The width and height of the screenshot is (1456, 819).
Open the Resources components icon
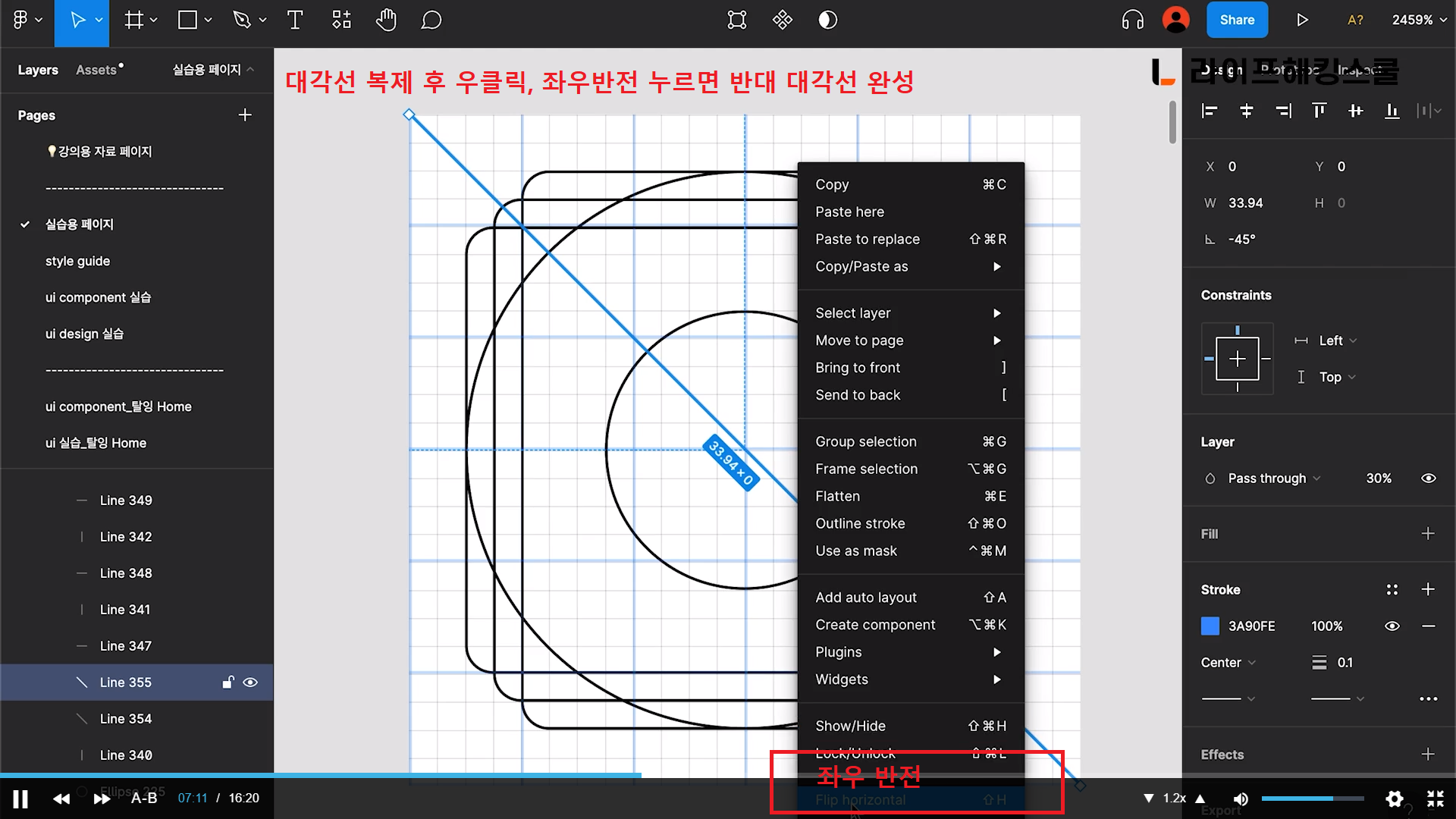341,20
